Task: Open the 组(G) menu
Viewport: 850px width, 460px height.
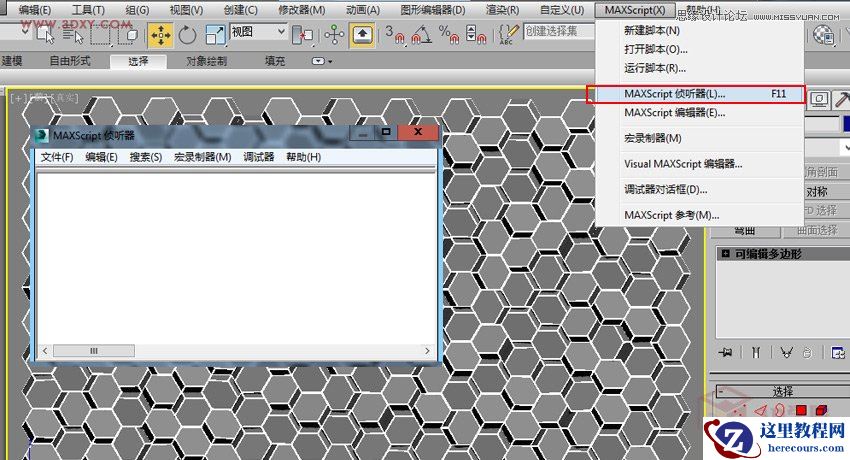Action: [x=137, y=10]
